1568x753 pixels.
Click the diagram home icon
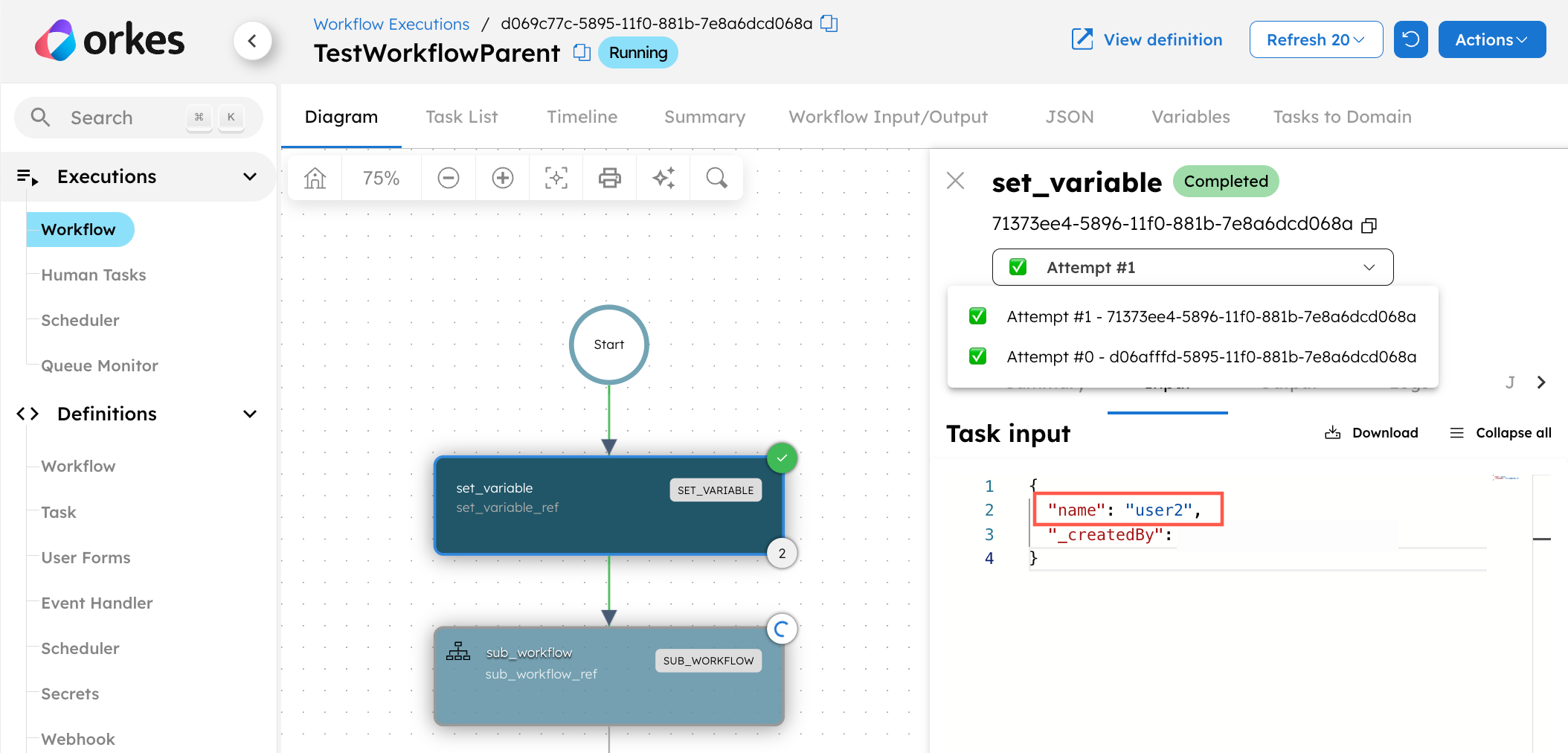(x=315, y=178)
